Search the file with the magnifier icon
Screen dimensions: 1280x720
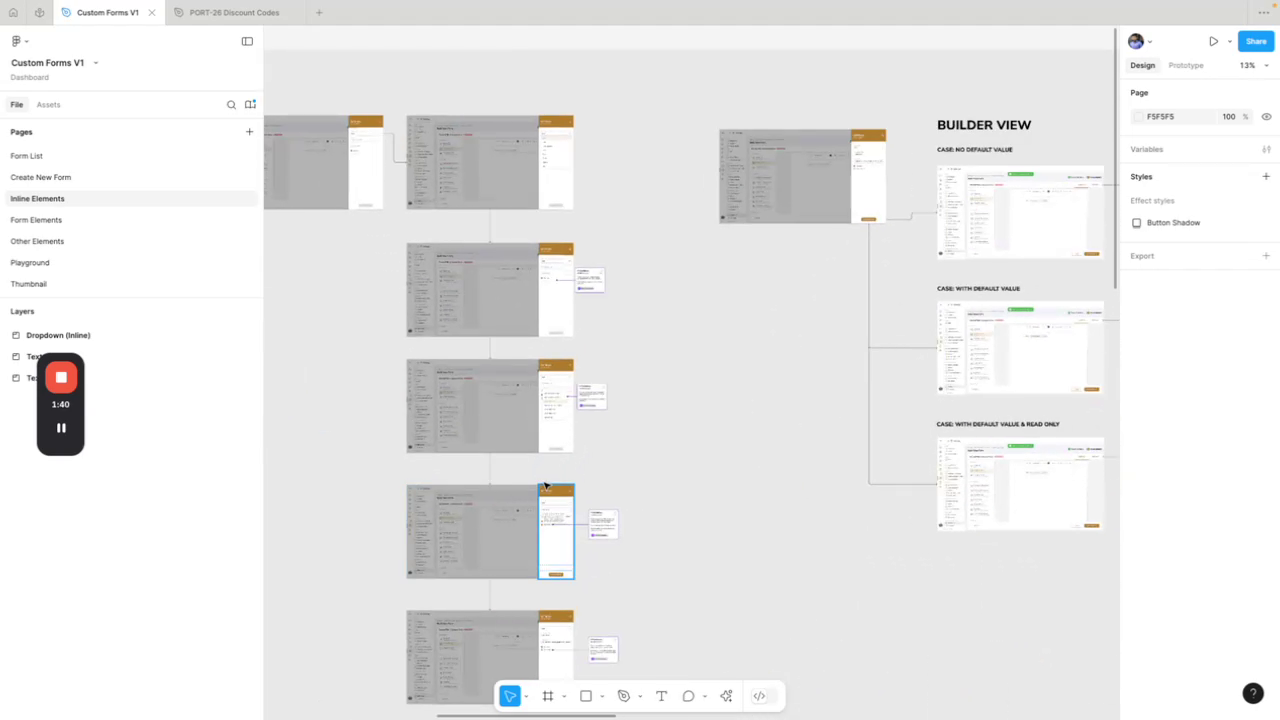[x=231, y=105]
